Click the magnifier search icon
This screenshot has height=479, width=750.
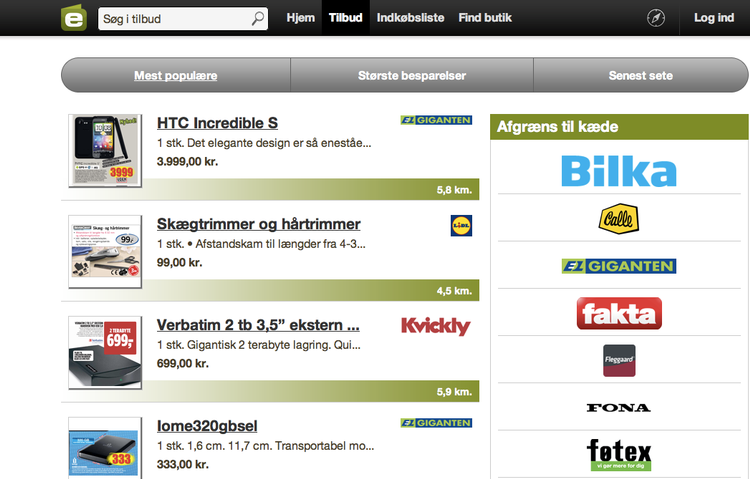258,19
